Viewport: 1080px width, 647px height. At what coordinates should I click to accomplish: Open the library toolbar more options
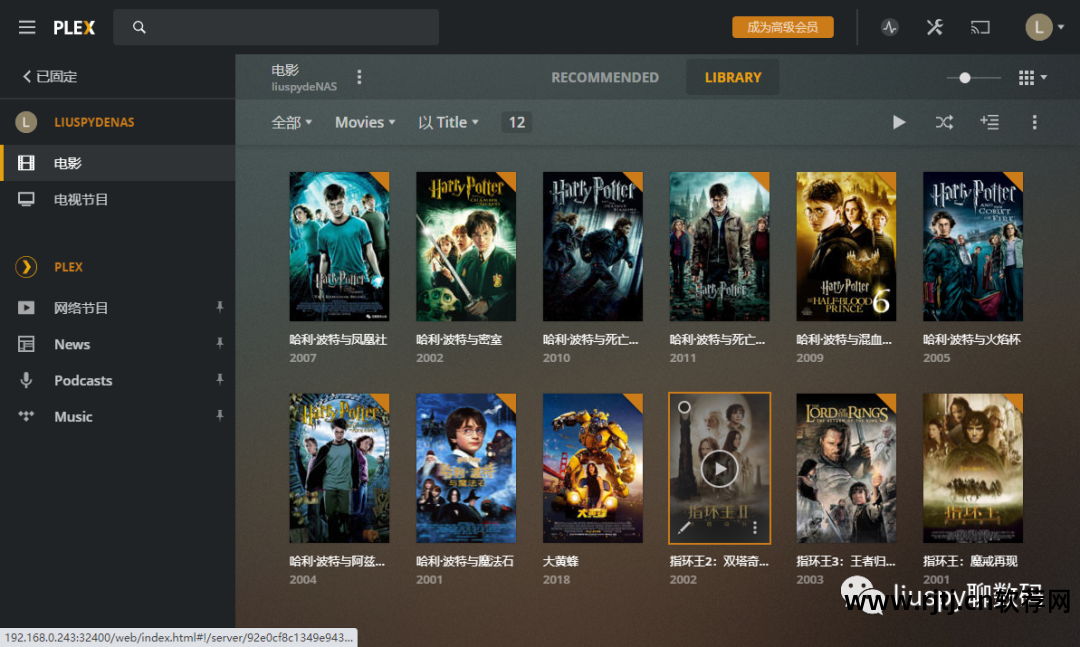pyautogui.click(x=1034, y=123)
